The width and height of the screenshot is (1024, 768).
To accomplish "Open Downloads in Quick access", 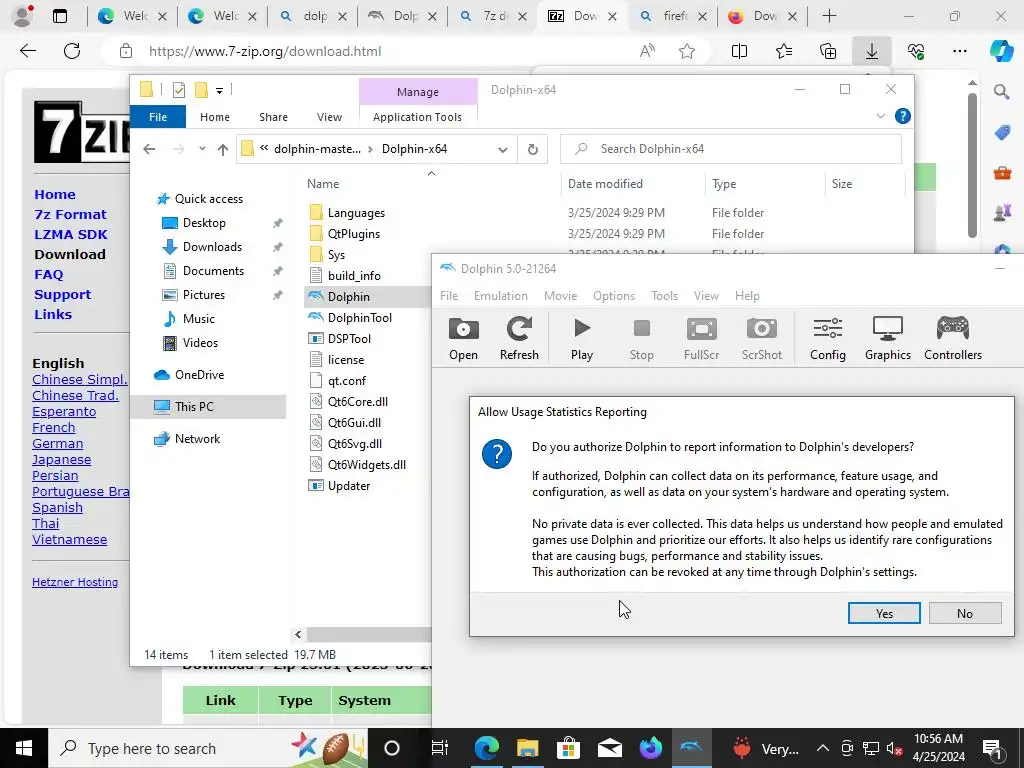I will click(x=212, y=247).
